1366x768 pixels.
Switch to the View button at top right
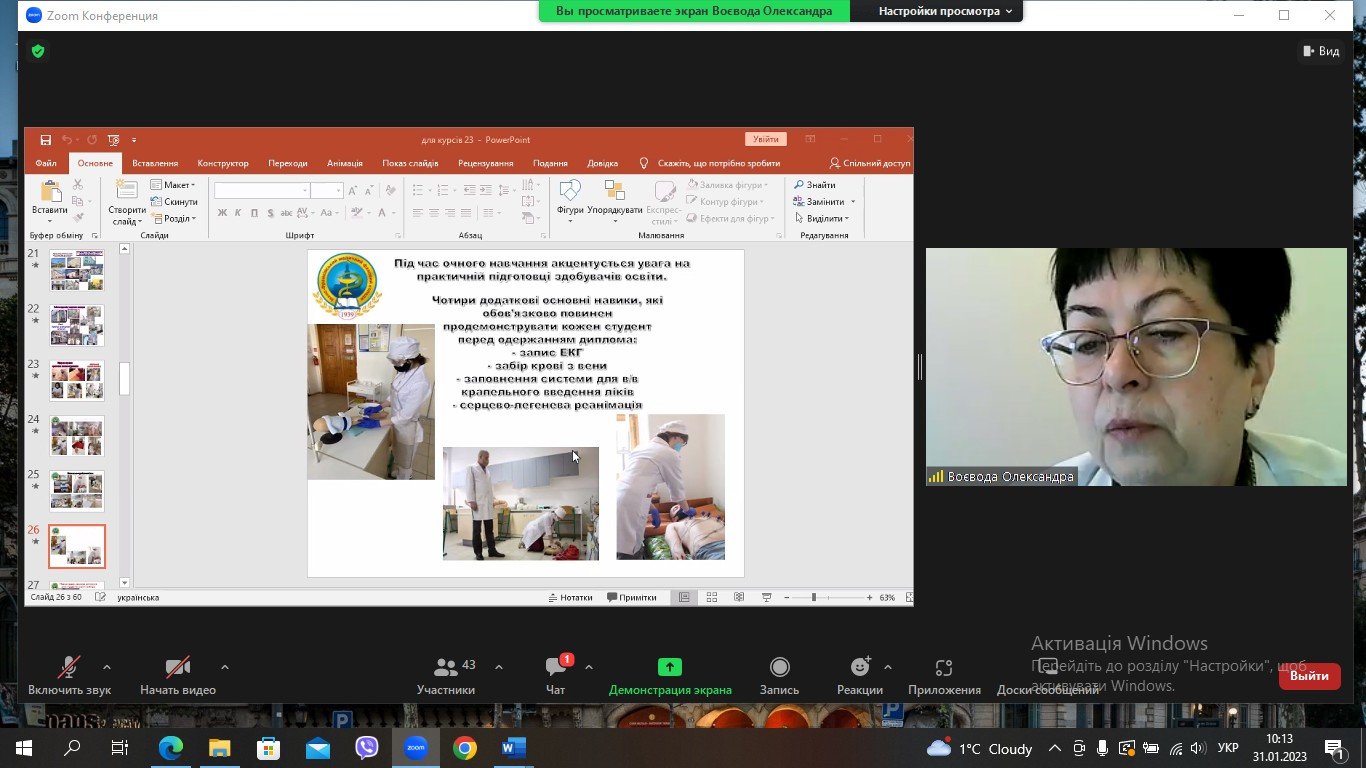[1320, 51]
